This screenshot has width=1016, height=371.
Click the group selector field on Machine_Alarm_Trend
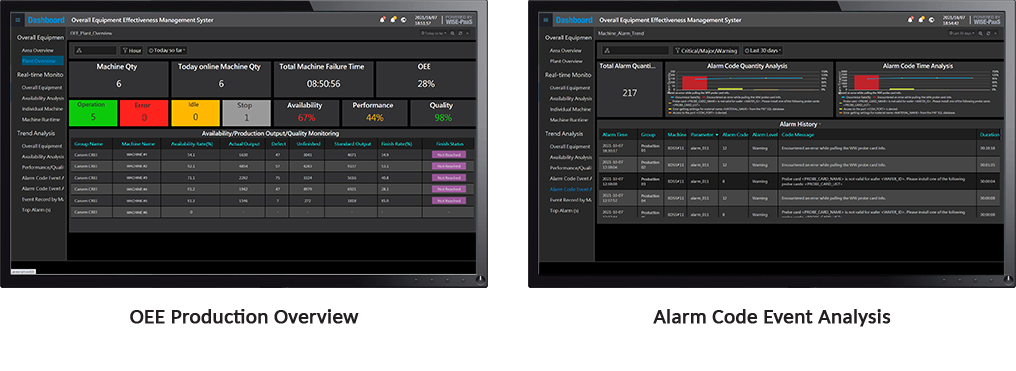[x=634, y=50]
